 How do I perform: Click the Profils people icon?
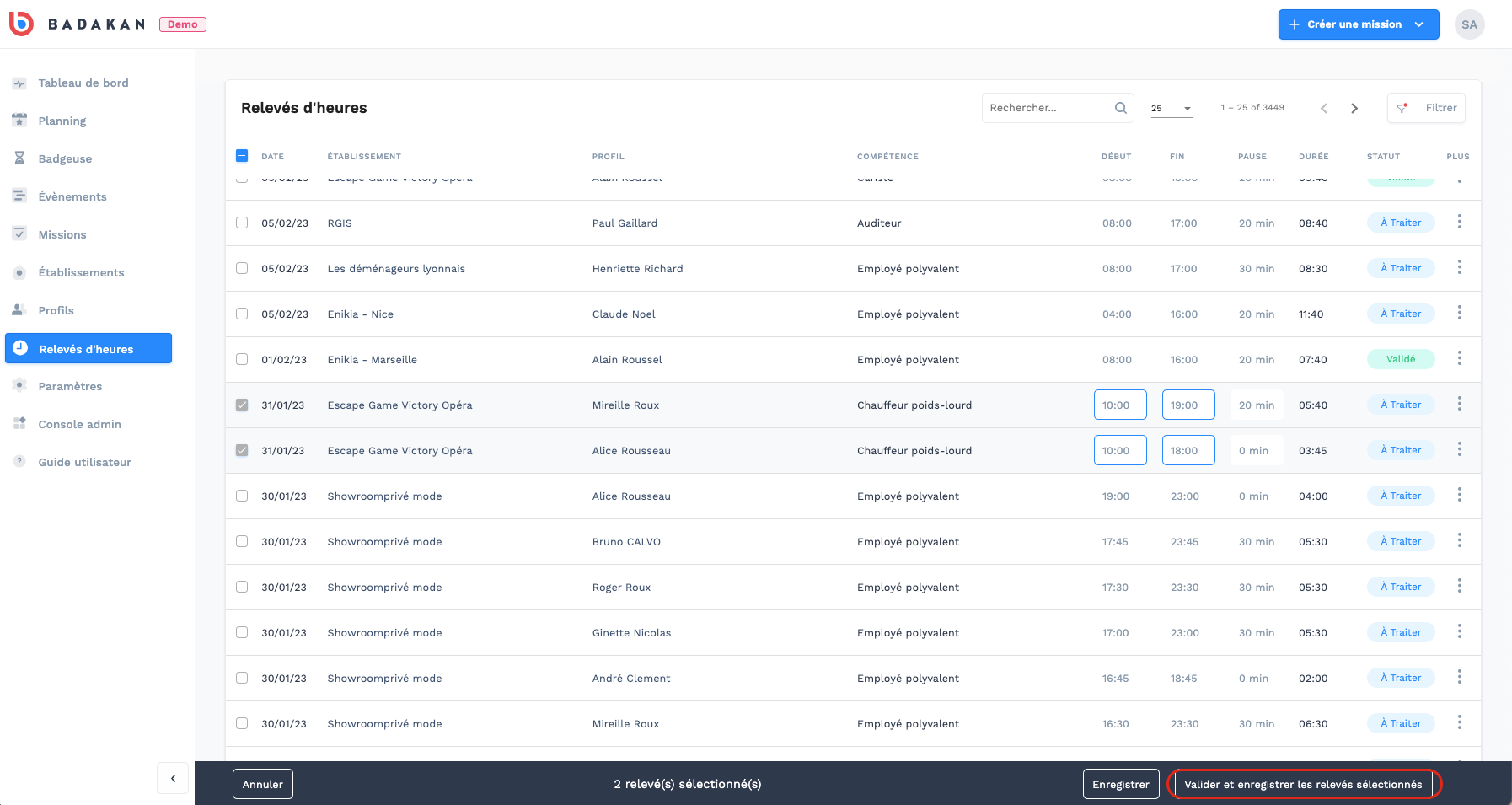click(19, 310)
